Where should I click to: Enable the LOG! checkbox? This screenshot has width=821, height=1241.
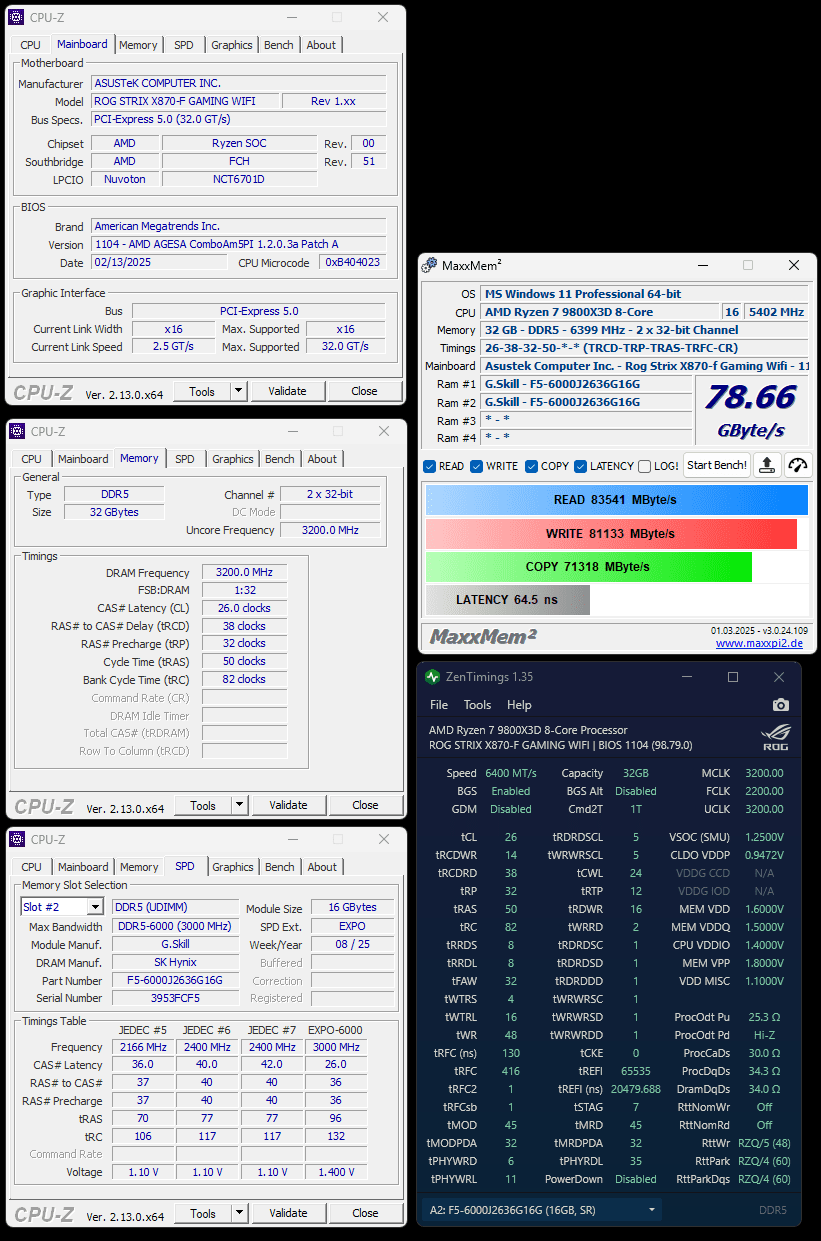coord(645,466)
